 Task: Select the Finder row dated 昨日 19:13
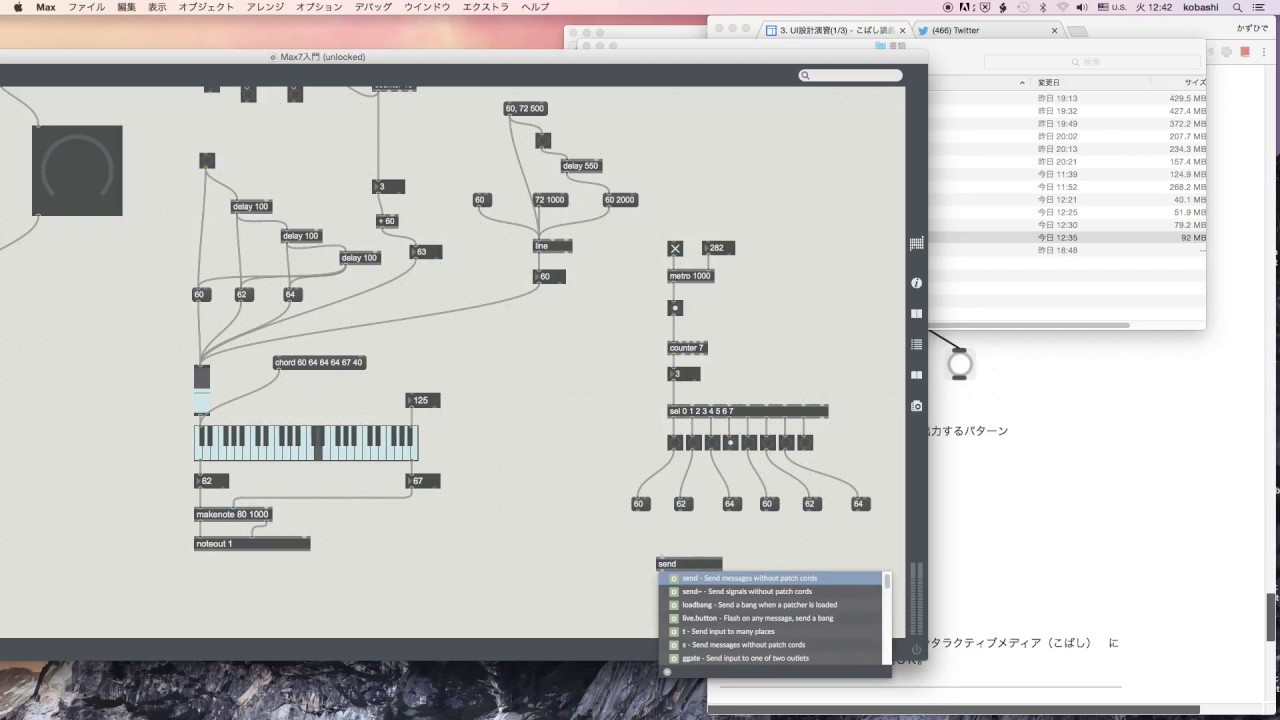point(1067,98)
